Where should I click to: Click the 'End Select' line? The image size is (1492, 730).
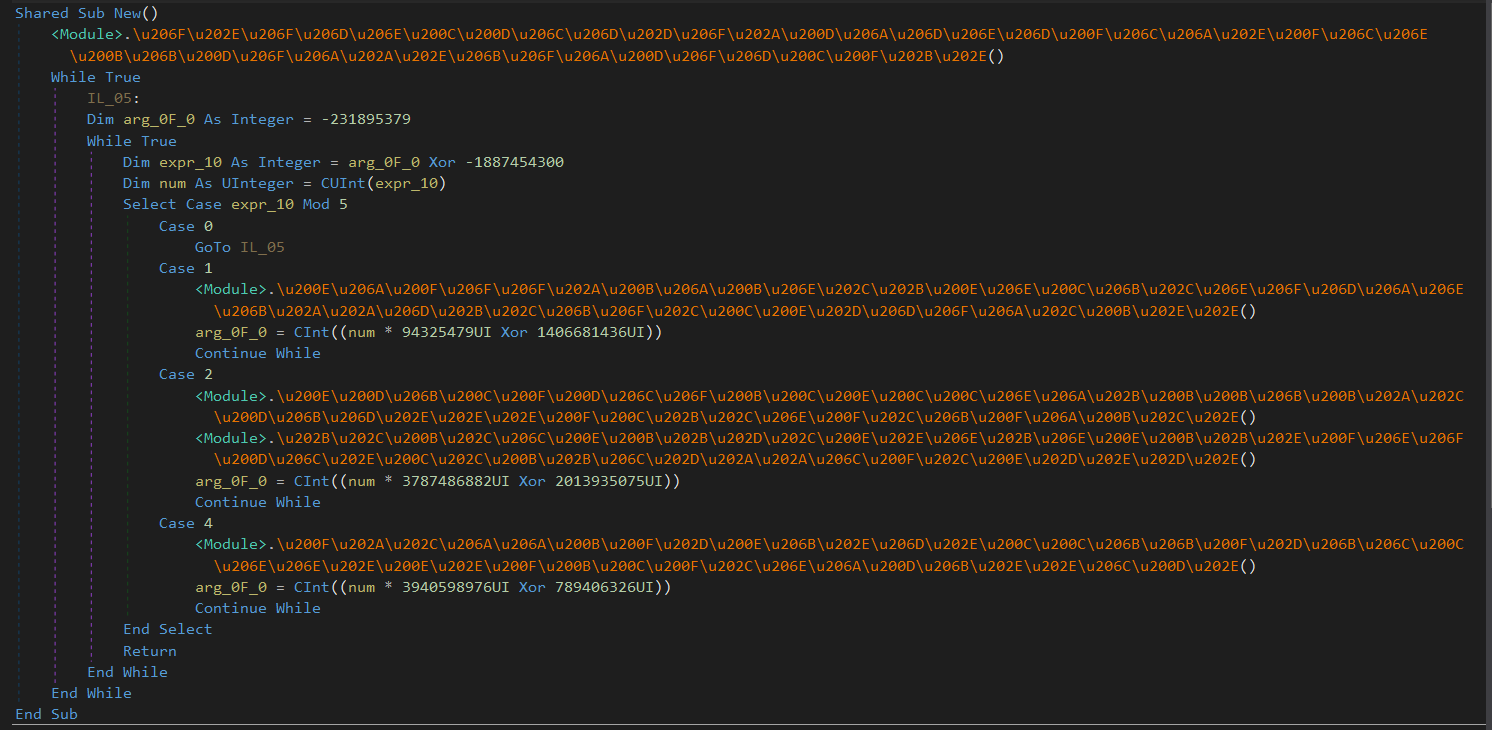click(168, 629)
